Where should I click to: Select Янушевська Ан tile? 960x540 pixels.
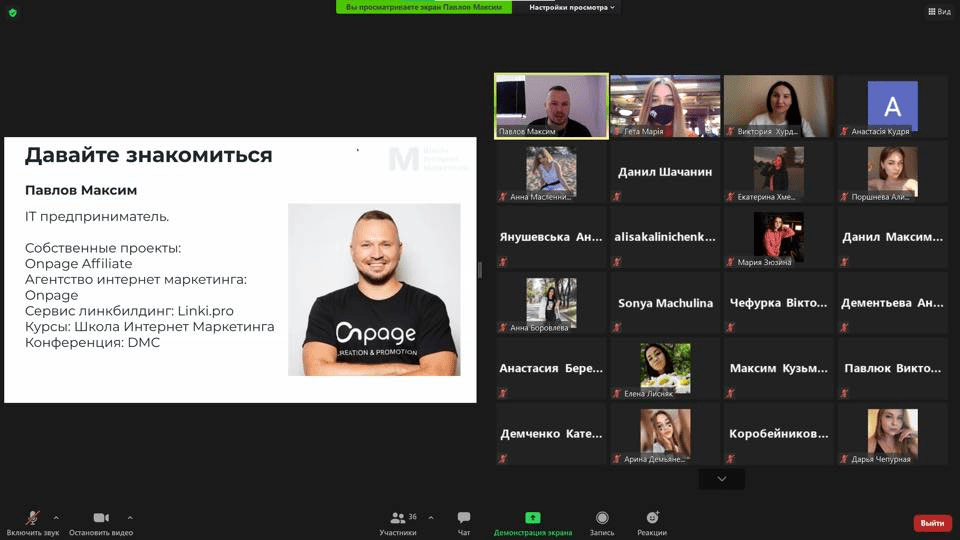tap(551, 238)
